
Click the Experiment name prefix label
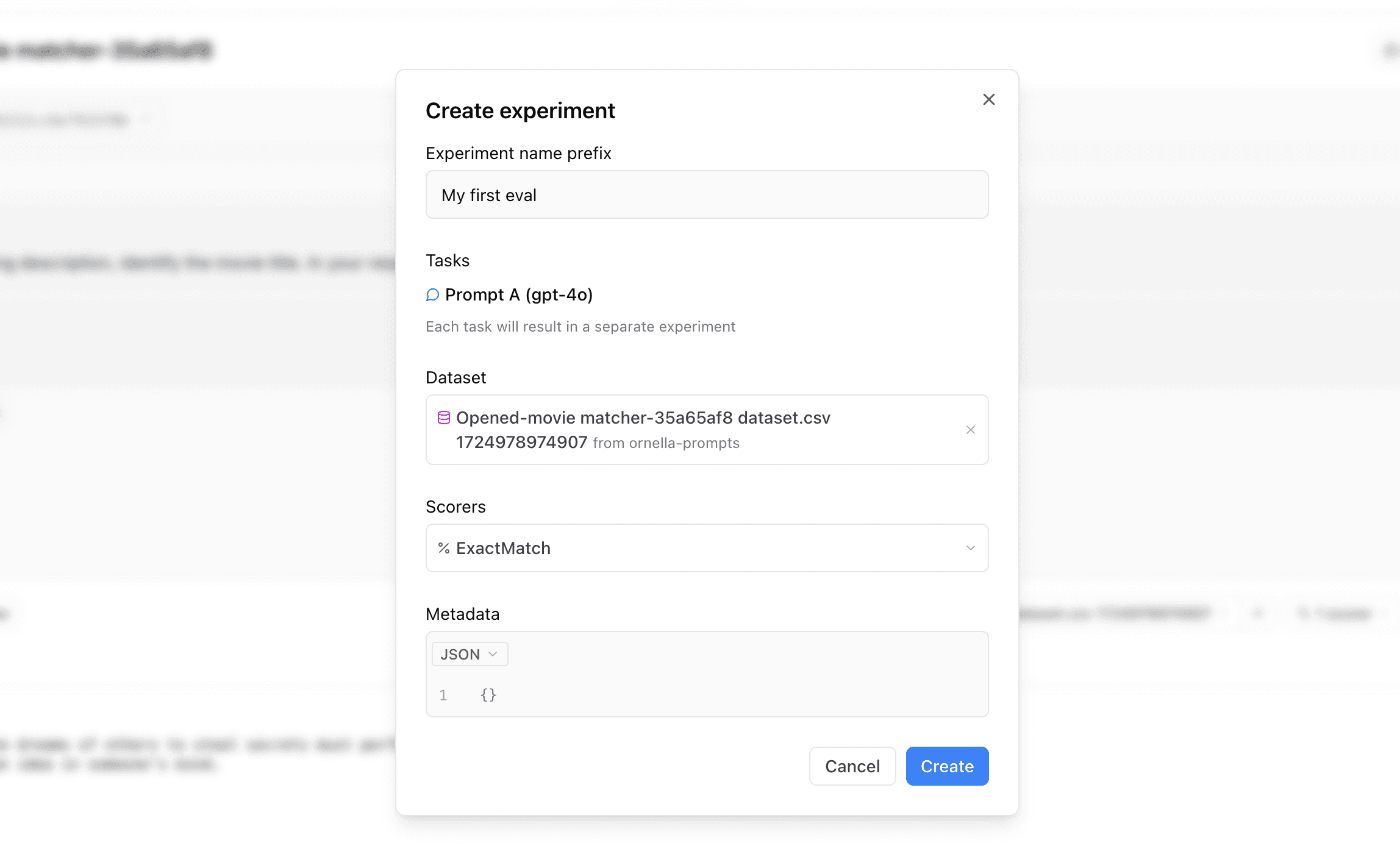[x=518, y=154]
